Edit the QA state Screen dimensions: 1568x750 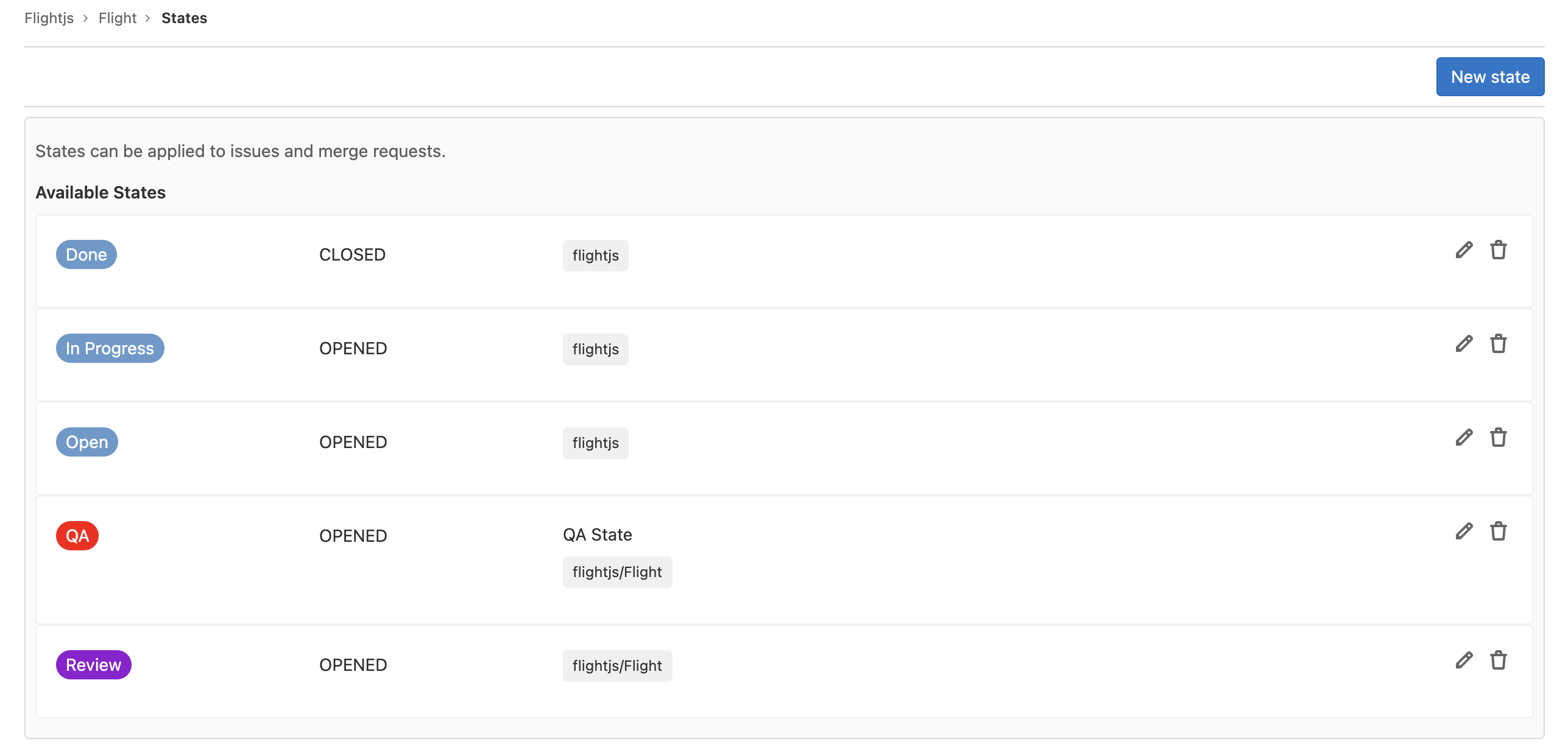(x=1464, y=531)
